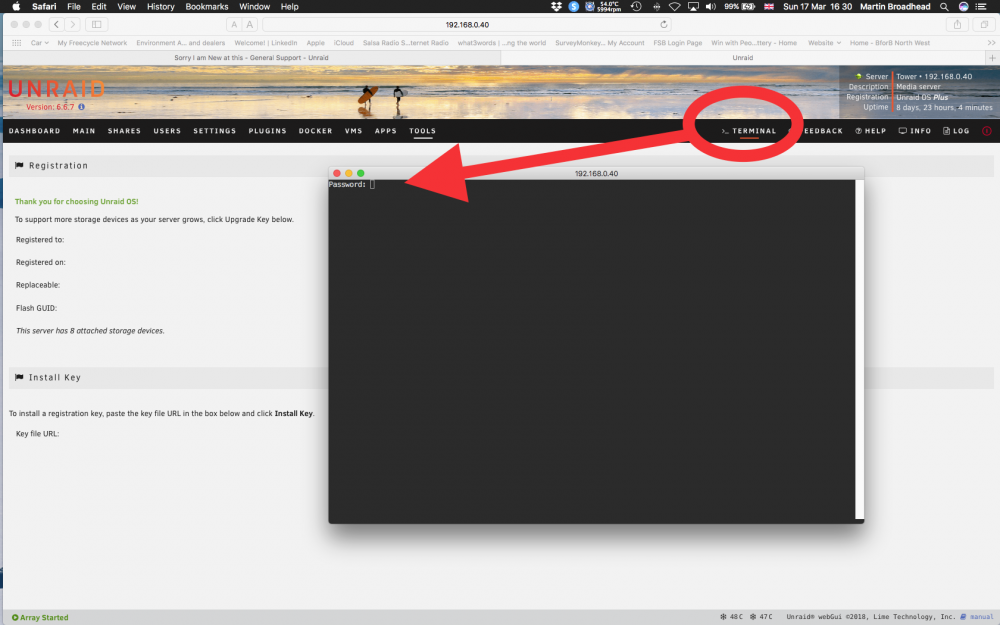The width and height of the screenshot is (1000, 625).
Task: Increase text size with large A button
Action: 249,24
